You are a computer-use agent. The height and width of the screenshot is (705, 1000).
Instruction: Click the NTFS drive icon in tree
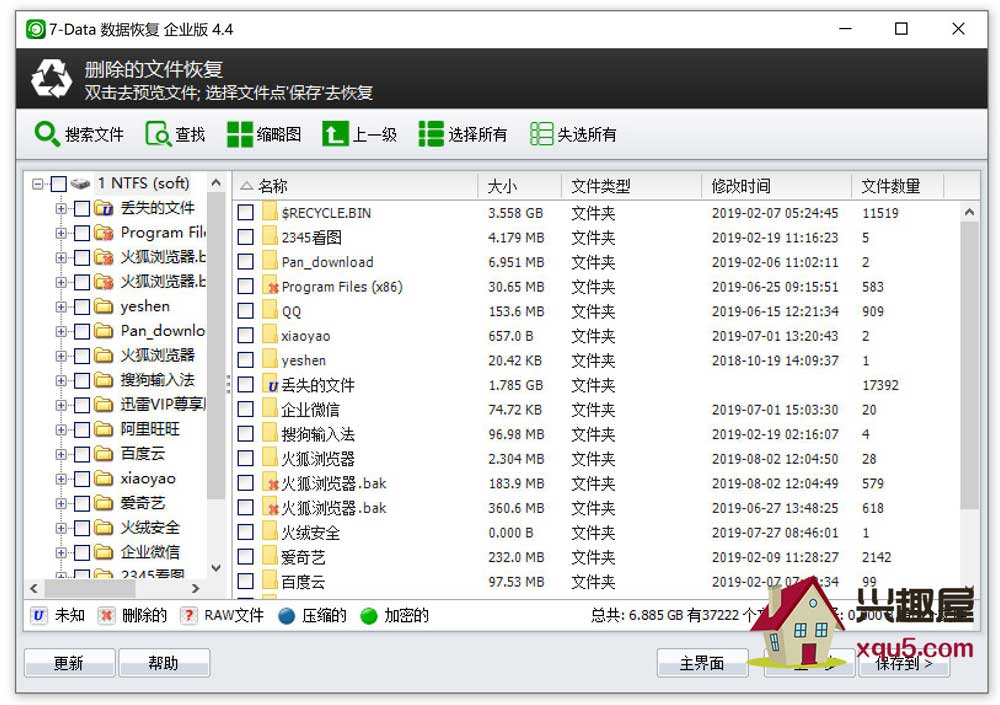pos(80,184)
